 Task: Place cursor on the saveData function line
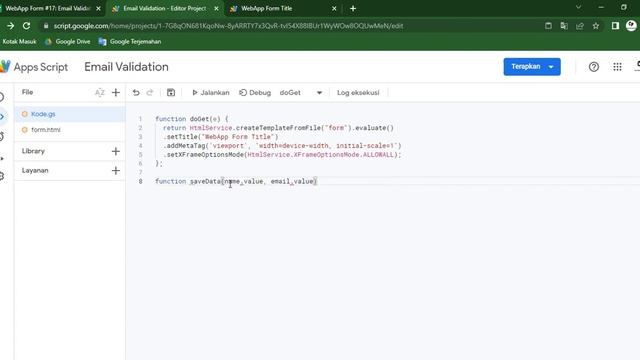pos(236,181)
